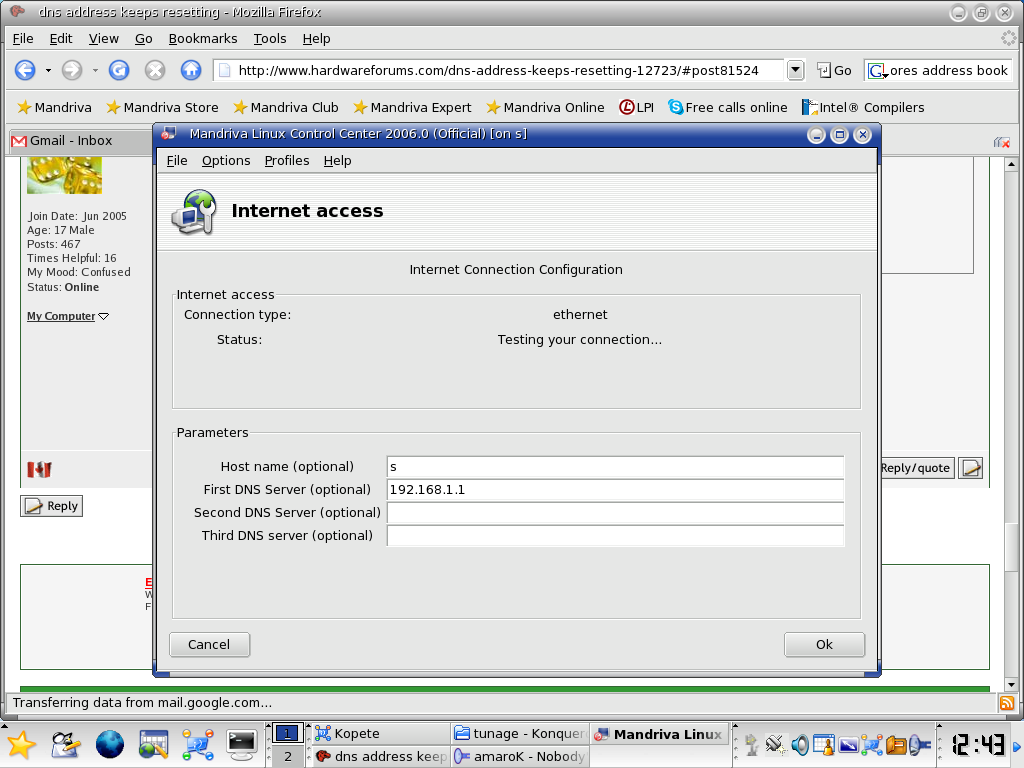
Task: Launch the globe web browser panel icon
Action: point(110,745)
